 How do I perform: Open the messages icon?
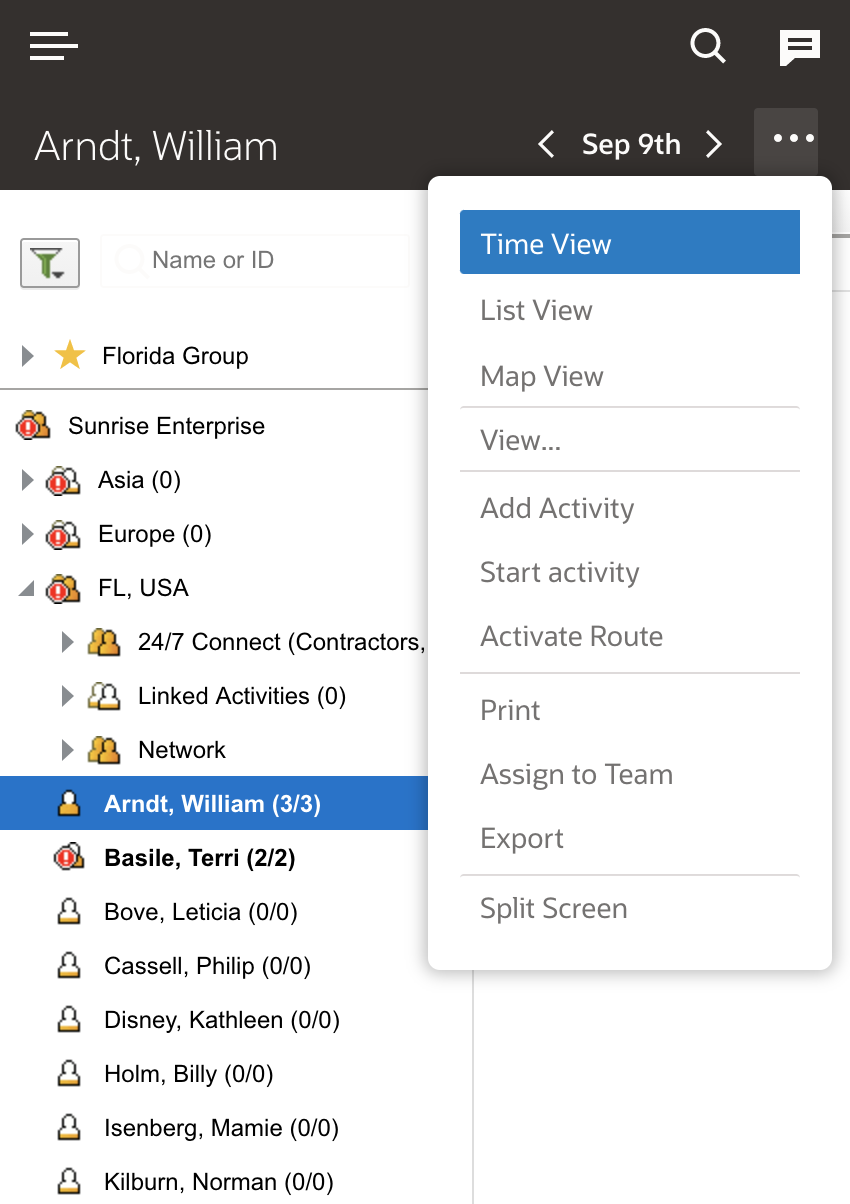pyautogui.click(x=800, y=46)
